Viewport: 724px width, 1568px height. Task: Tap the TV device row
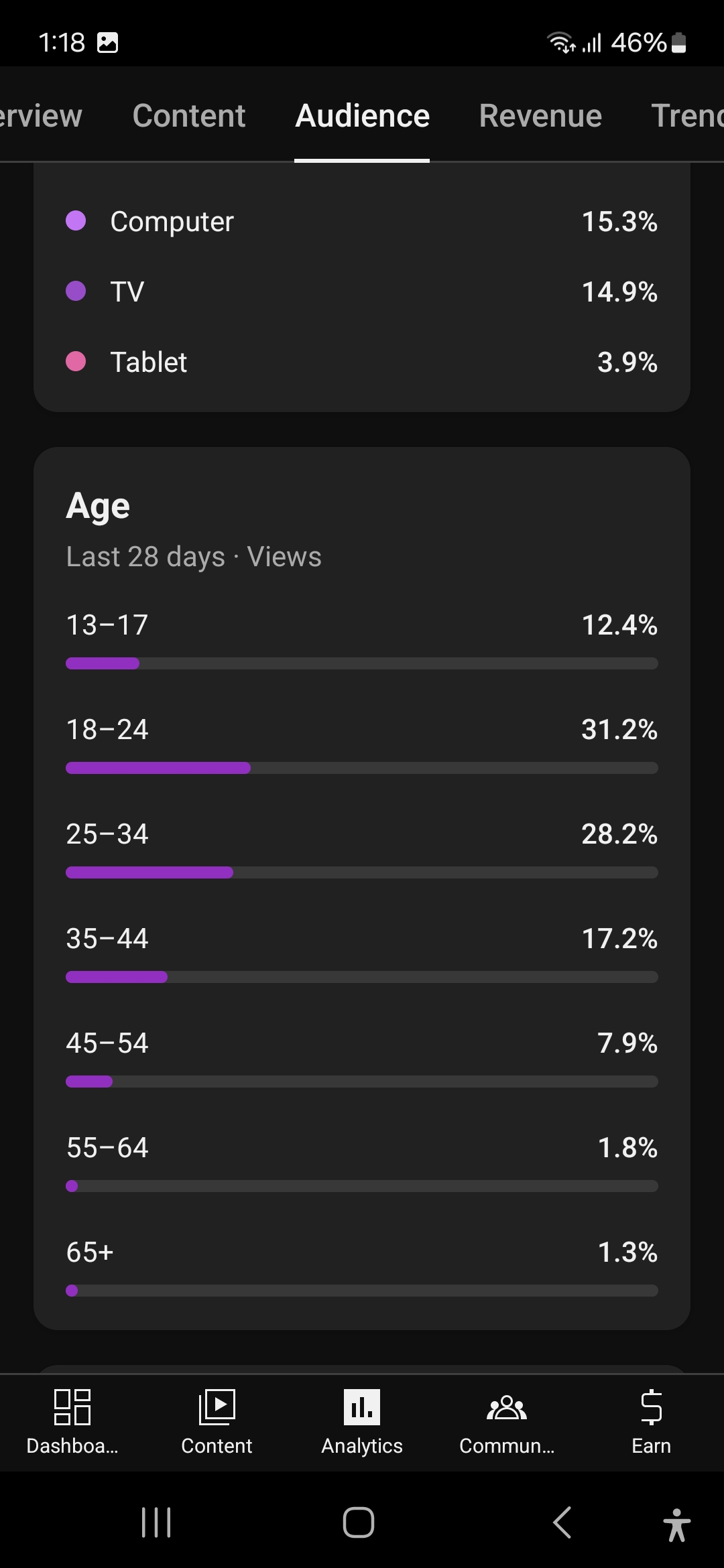point(362,291)
